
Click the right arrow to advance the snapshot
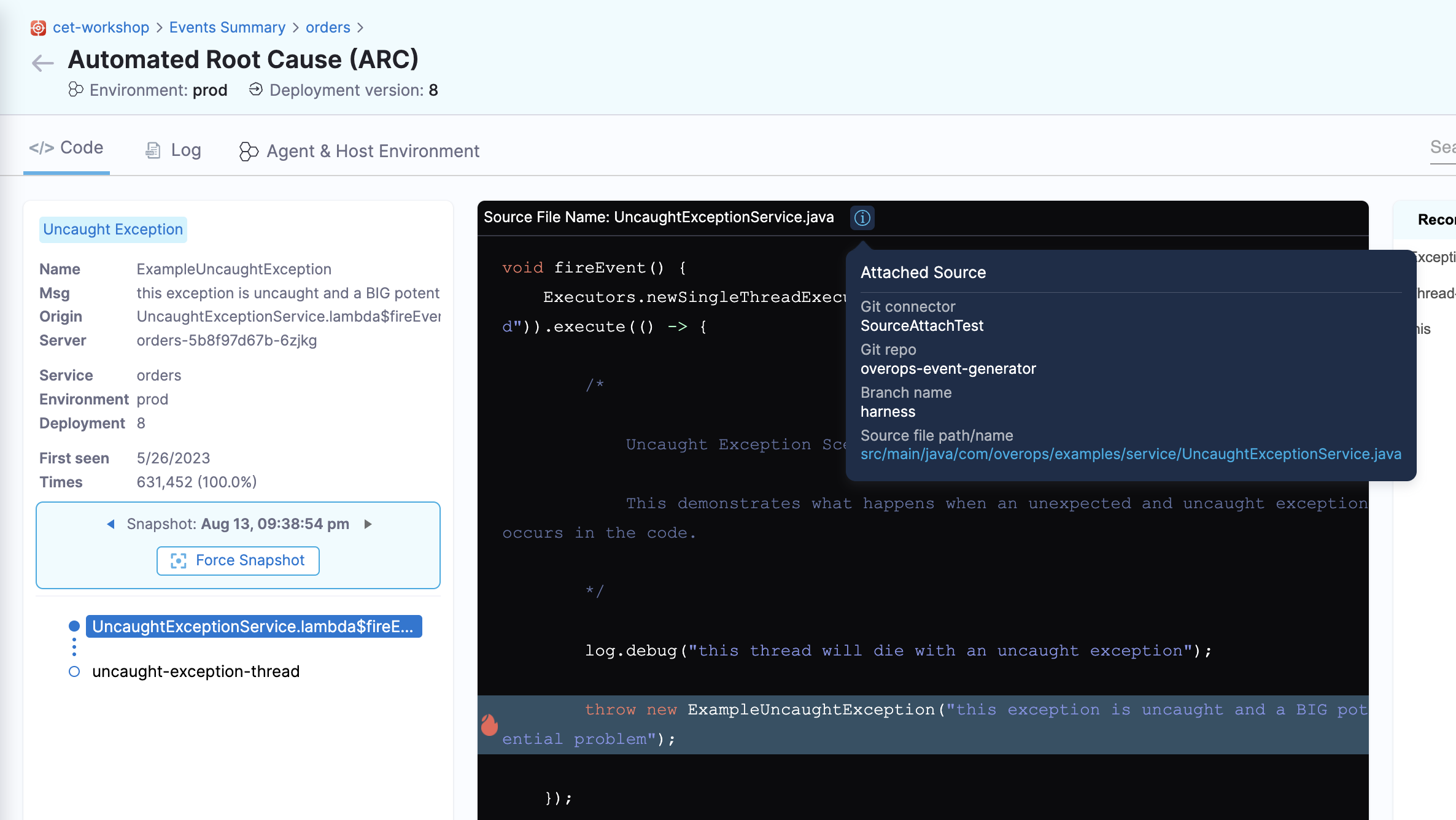point(368,524)
